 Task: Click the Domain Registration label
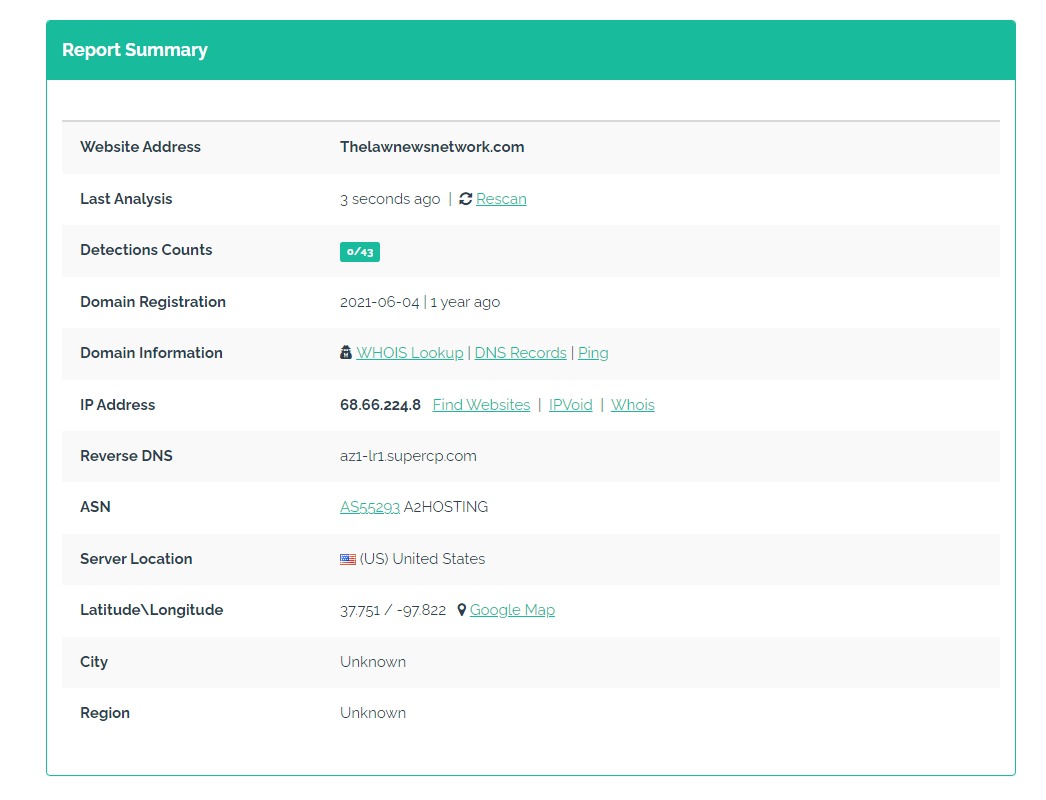click(x=153, y=302)
